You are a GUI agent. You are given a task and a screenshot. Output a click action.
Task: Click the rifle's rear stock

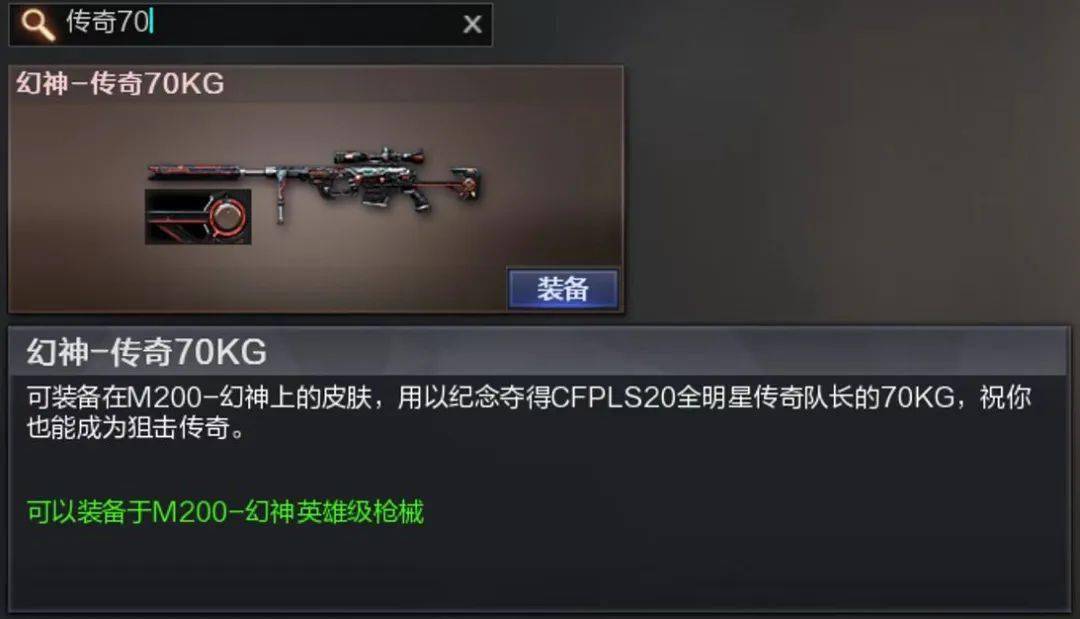[x=466, y=183]
